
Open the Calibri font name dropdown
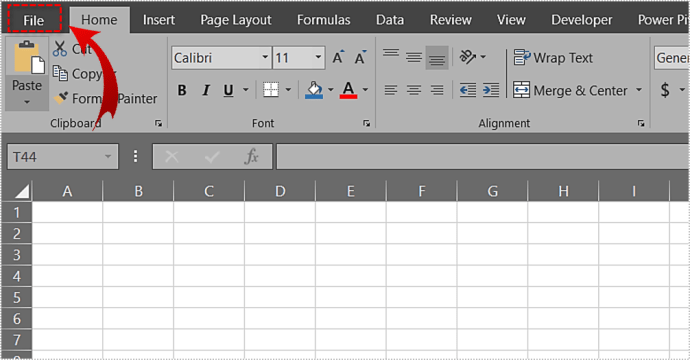tap(265, 57)
